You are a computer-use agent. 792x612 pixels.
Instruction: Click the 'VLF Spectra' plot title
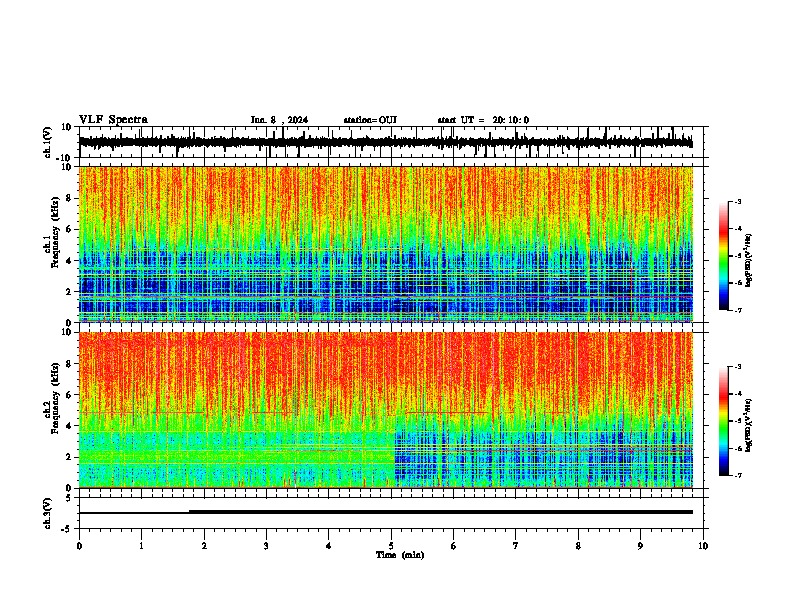click(x=113, y=120)
